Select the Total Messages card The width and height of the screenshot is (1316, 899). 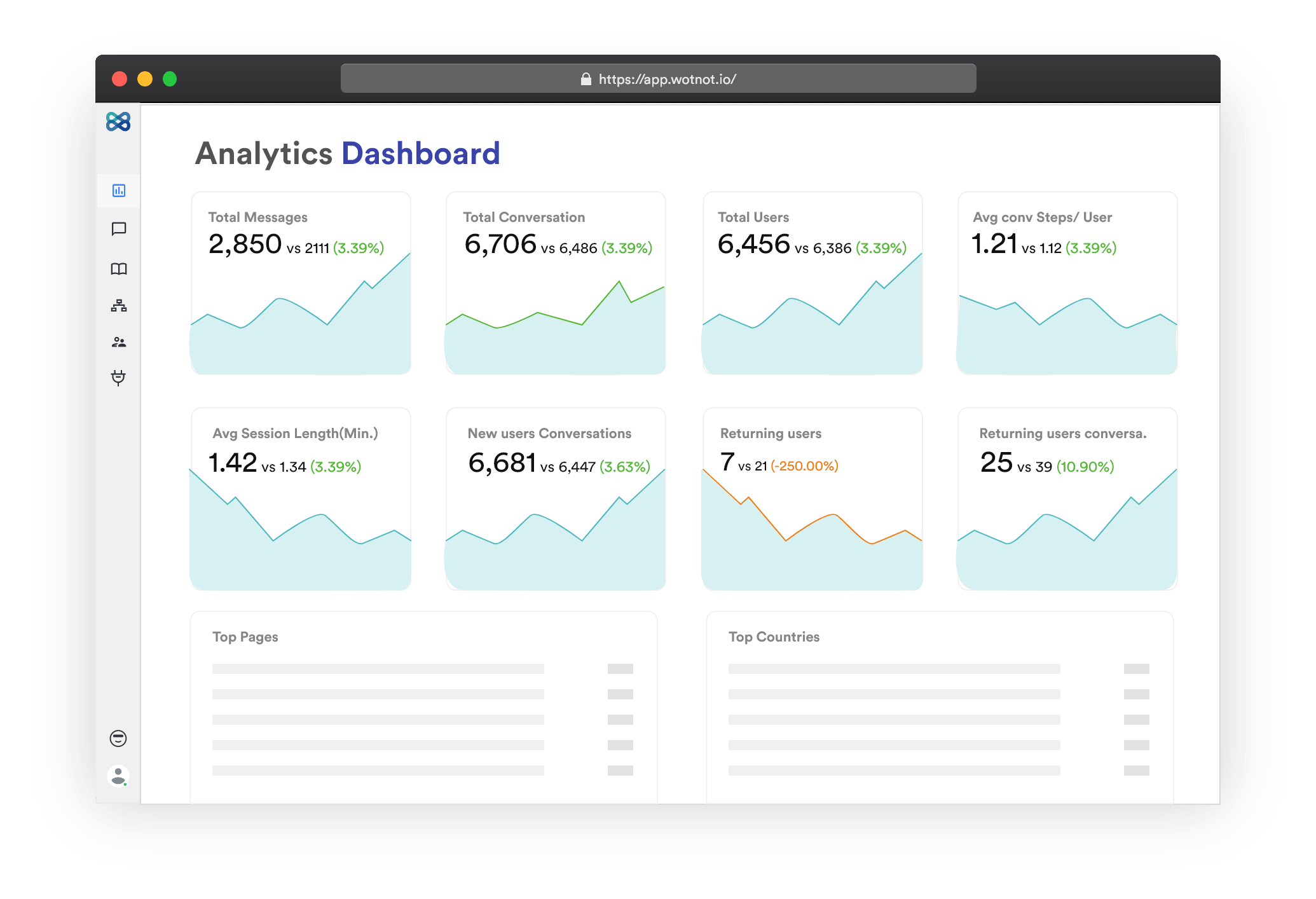click(x=301, y=283)
